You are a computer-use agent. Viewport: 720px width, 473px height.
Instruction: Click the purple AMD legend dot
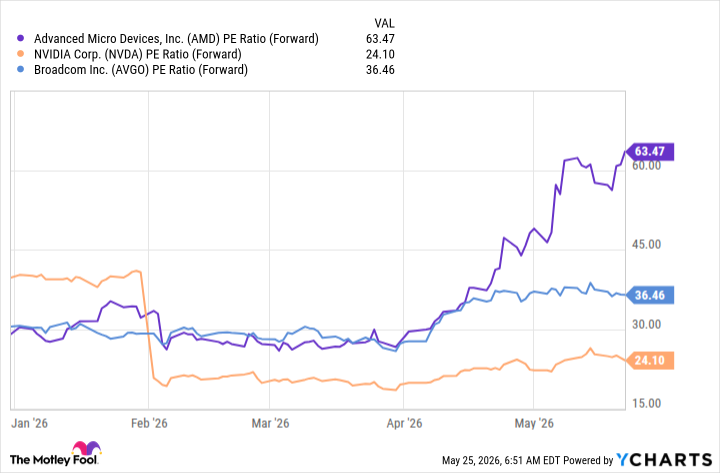(20, 39)
